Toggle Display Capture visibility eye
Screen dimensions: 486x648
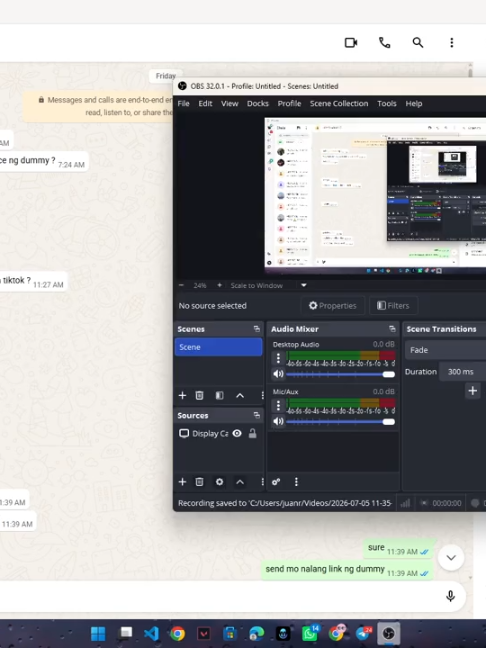pyautogui.click(x=237, y=434)
